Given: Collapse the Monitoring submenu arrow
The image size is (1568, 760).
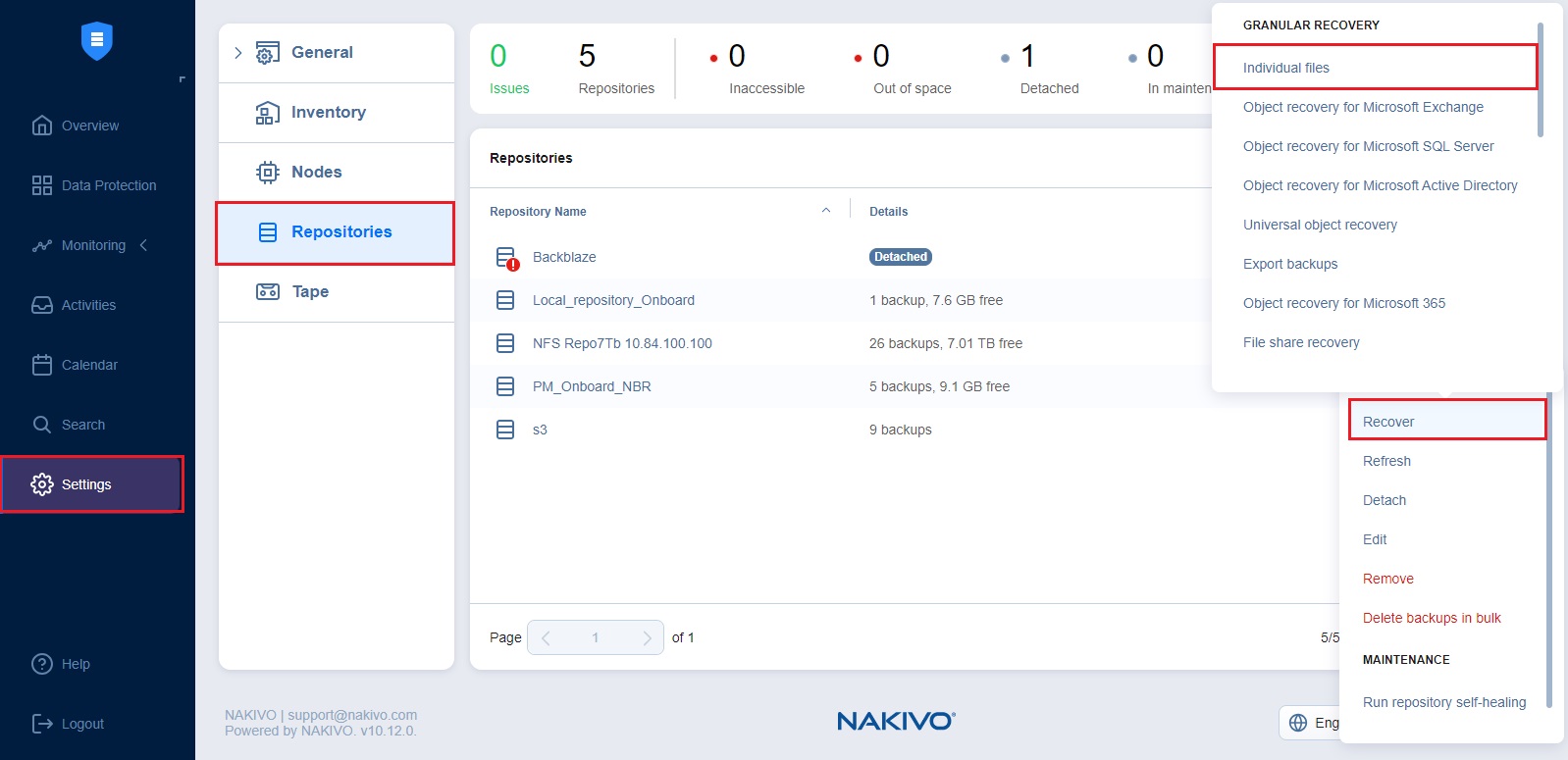Looking at the screenshot, I should [143, 245].
